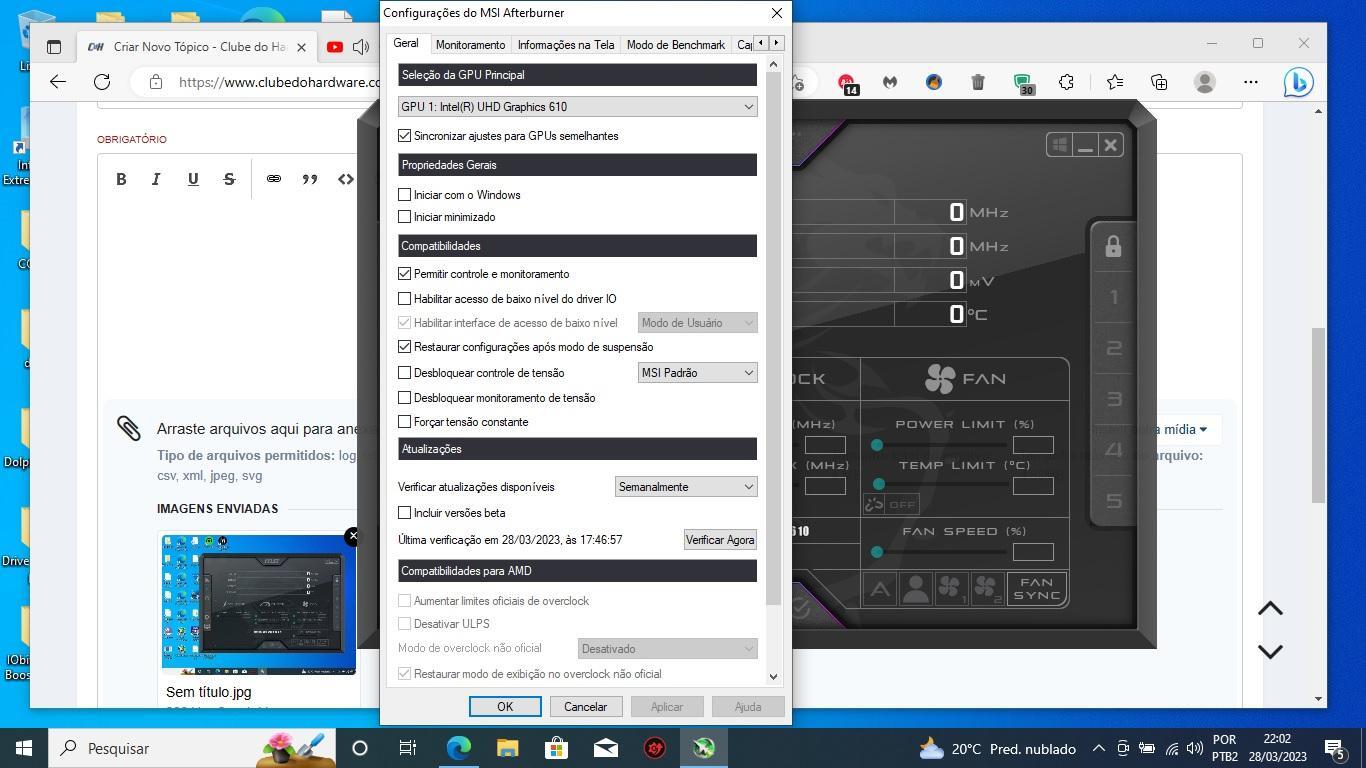The image size is (1366, 768).
Task: Open Edge extensions puzzle icon
Action: pos(1066,82)
